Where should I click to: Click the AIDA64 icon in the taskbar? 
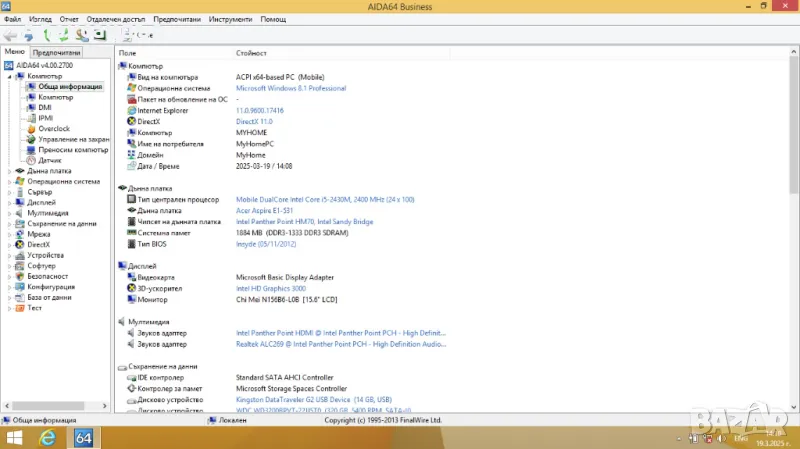(x=83, y=438)
